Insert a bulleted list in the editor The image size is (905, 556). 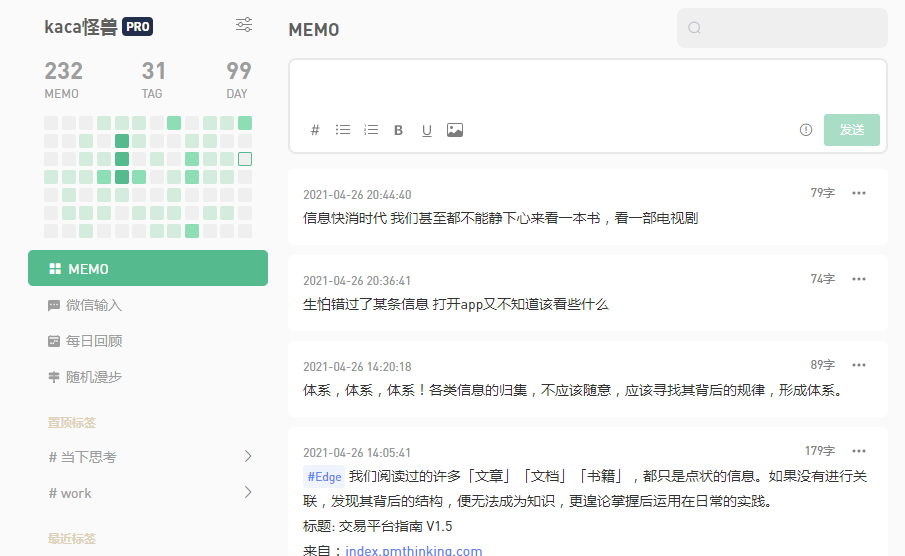(x=343, y=130)
